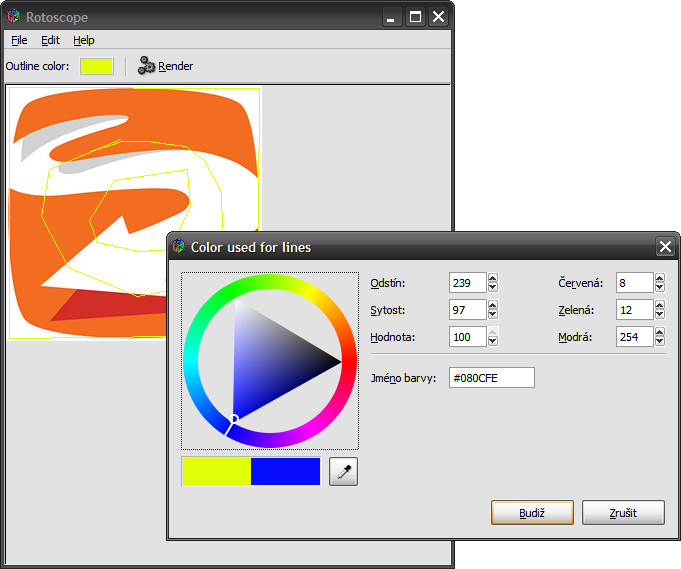The width and height of the screenshot is (681, 569).
Task: Confirm the color with the Budiž button
Action: (532, 513)
